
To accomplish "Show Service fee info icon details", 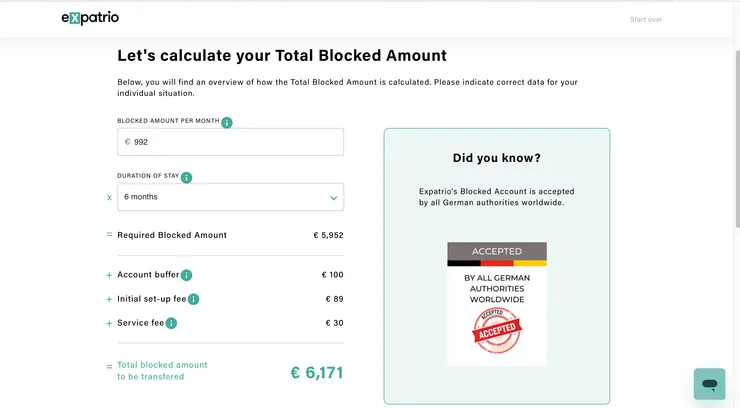I will tap(171, 323).
